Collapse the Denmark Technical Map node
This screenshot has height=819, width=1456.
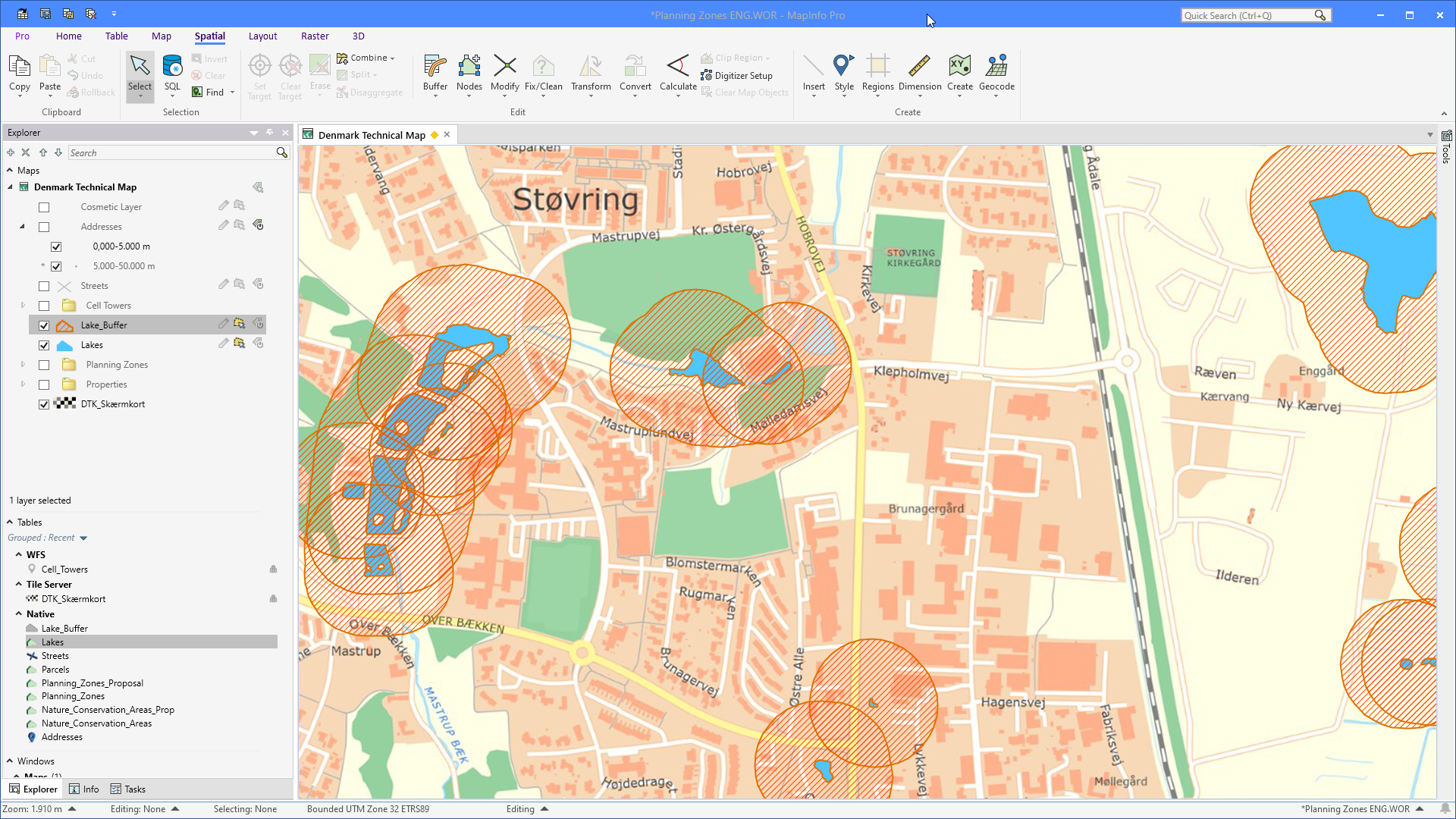tap(11, 187)
